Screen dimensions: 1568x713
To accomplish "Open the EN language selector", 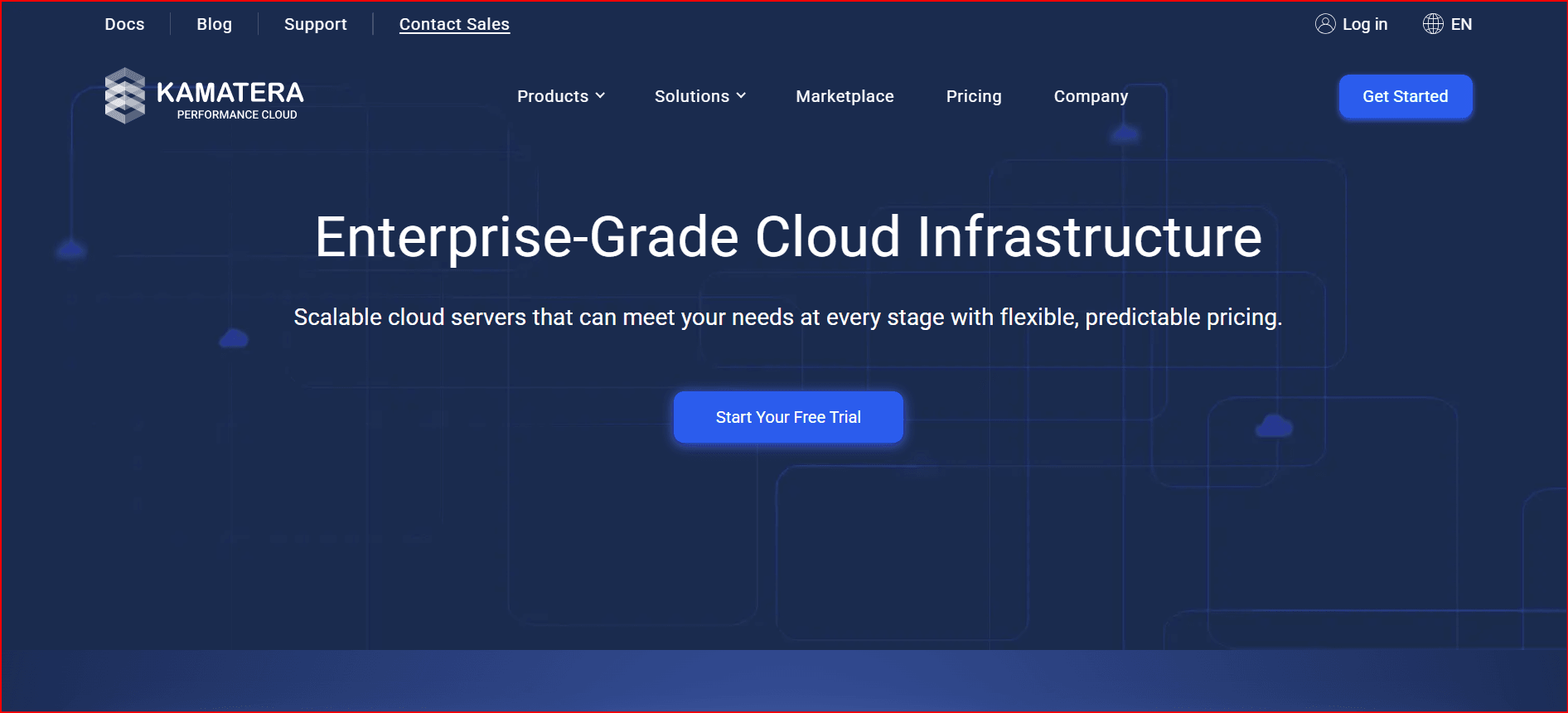I will 1461,24.
